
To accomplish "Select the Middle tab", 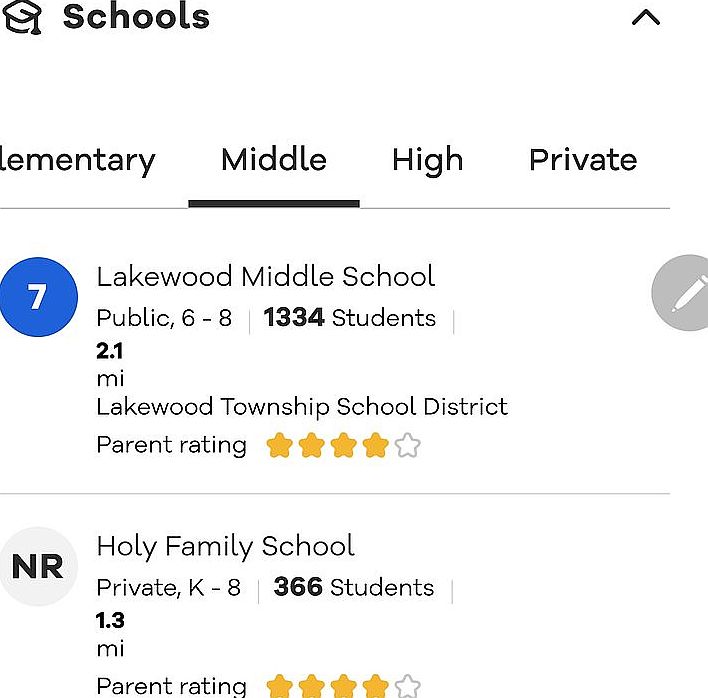I will [274, 159].
